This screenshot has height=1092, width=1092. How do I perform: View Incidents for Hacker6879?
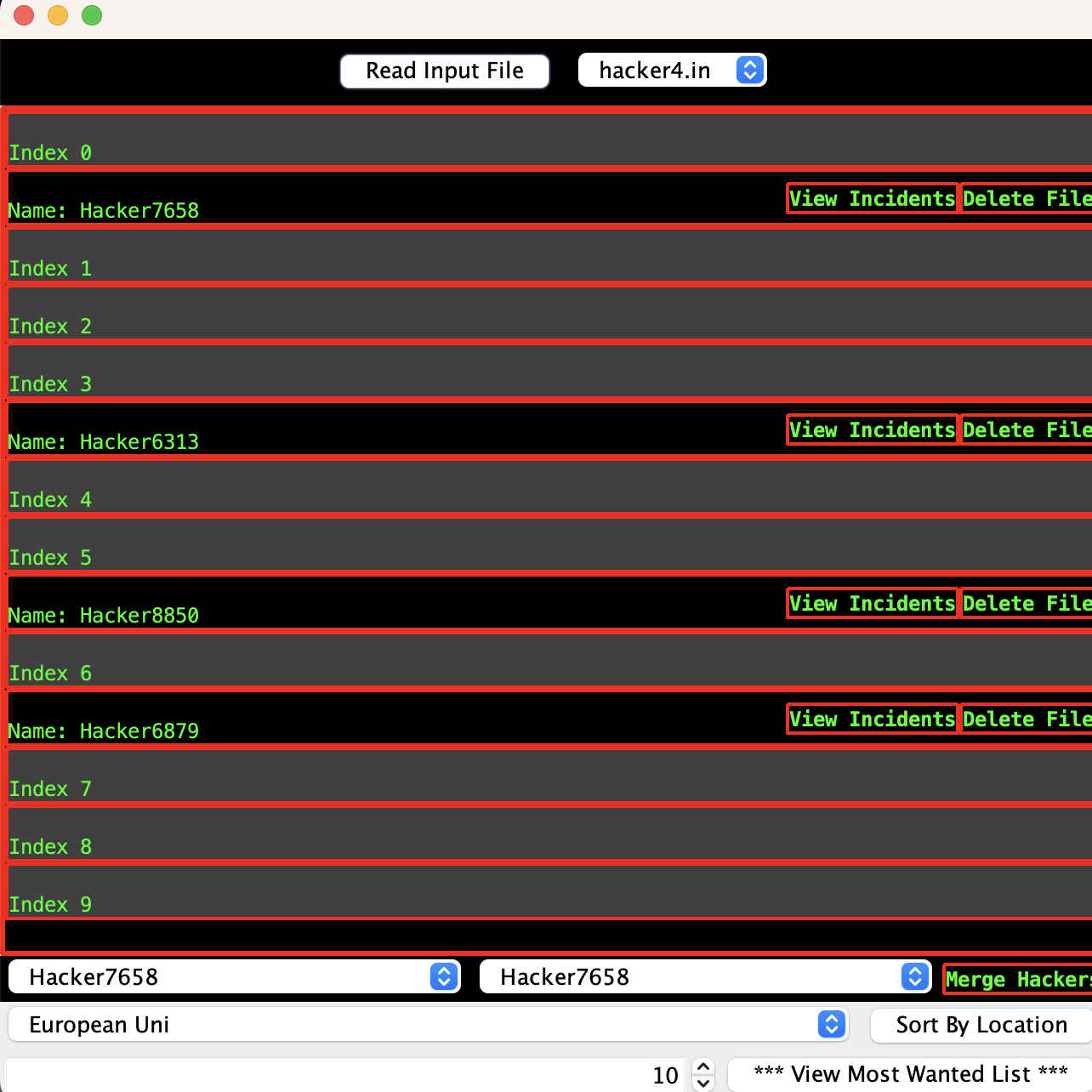tap(873, 719)
